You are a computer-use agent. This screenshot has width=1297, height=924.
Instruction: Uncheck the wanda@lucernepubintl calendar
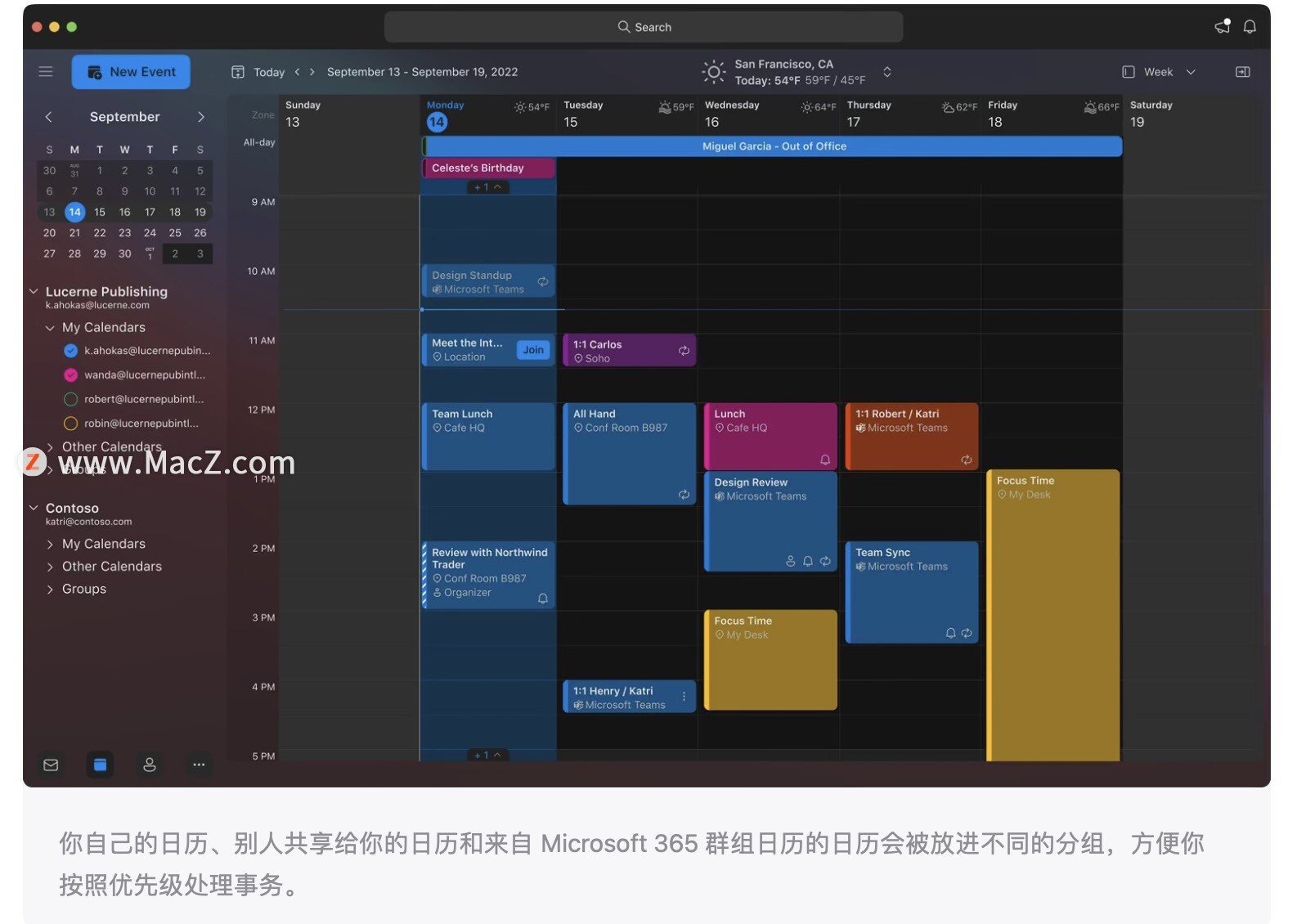tap(70, 375)
